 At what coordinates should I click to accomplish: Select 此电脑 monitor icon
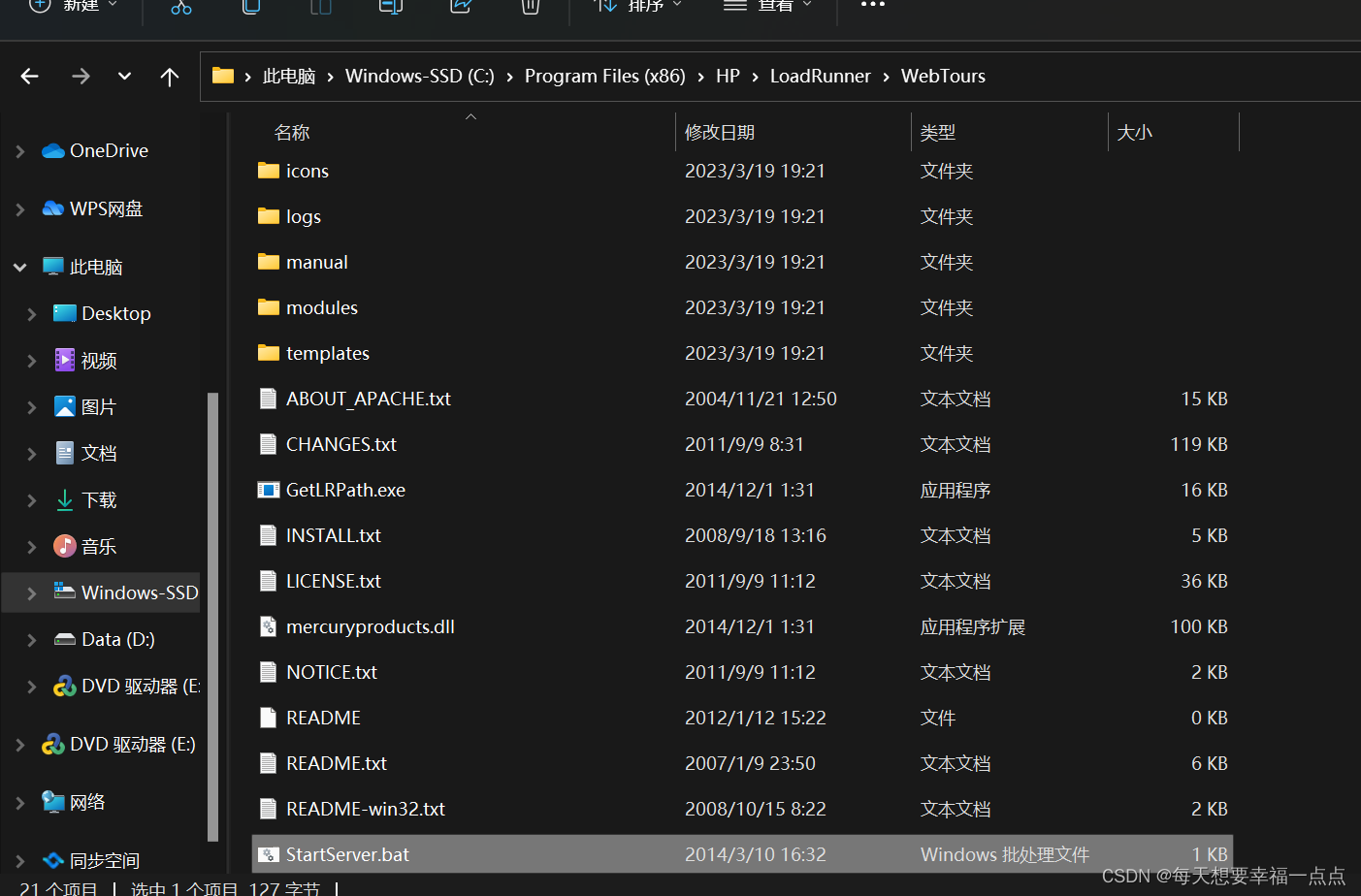(x=53, y=267)
